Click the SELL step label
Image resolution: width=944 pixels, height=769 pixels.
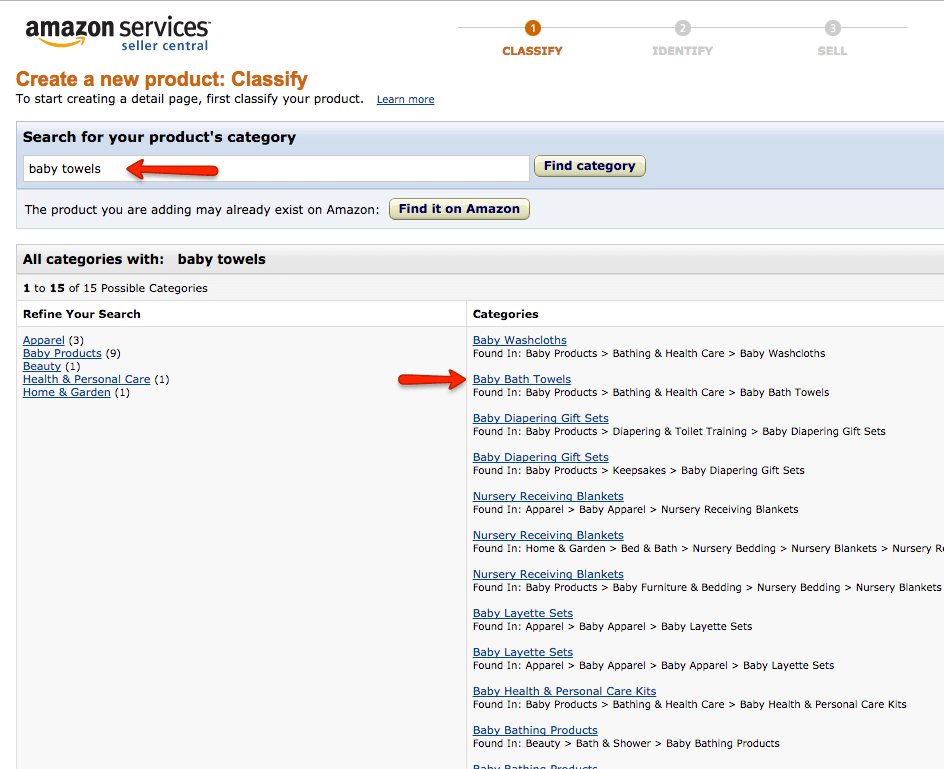[x=833, y=51]
